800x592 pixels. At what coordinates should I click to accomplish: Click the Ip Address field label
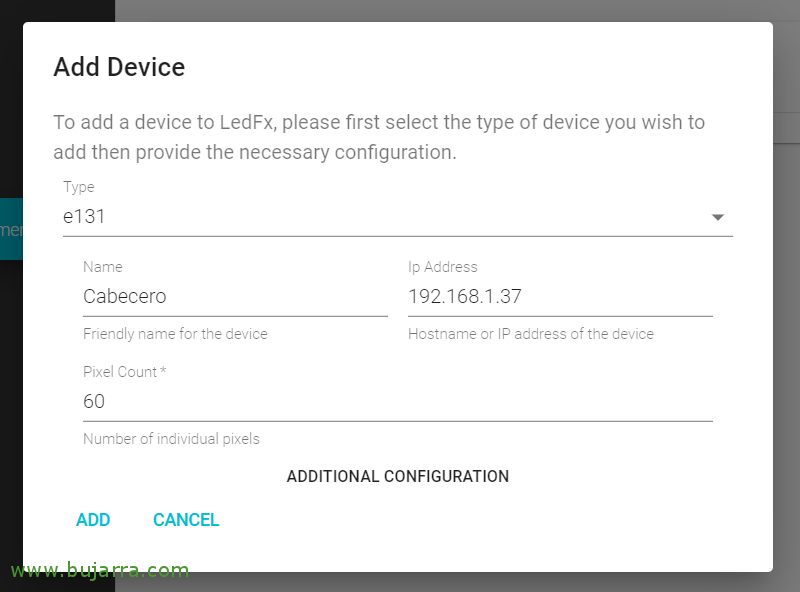point(443,267)
